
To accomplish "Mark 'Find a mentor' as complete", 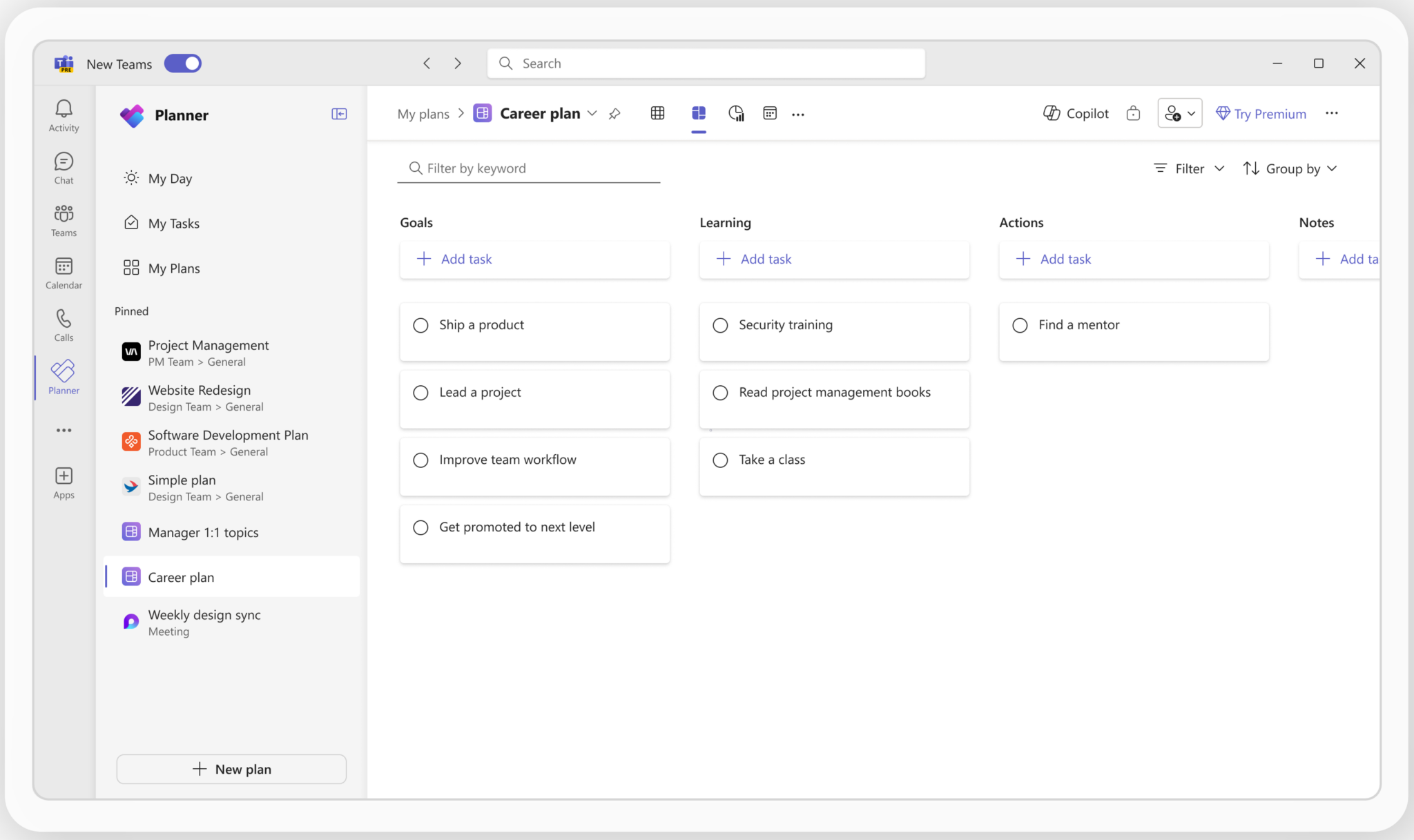I will [1020, 324].
